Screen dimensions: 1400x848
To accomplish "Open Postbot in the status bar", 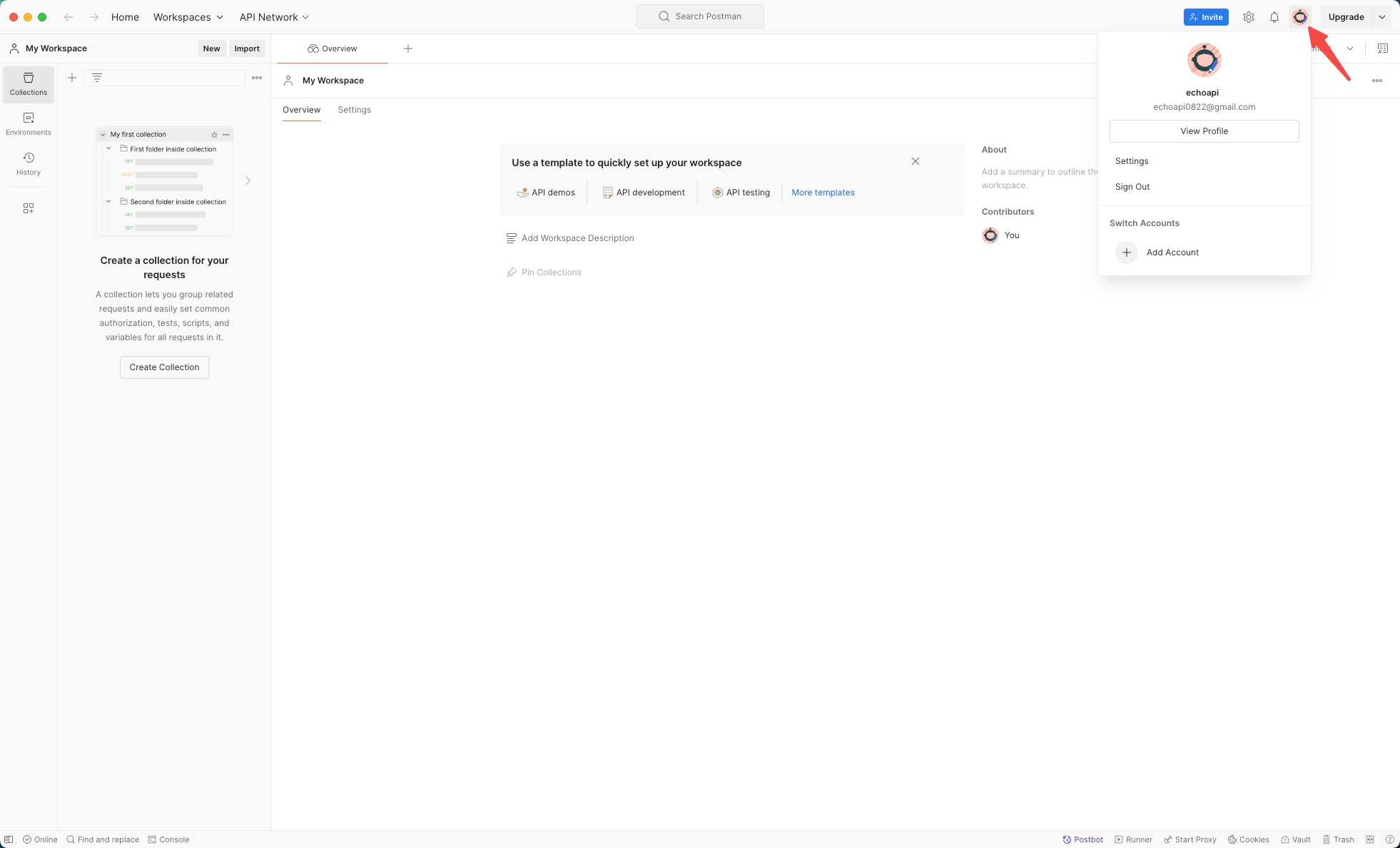I will point(1082,839).
